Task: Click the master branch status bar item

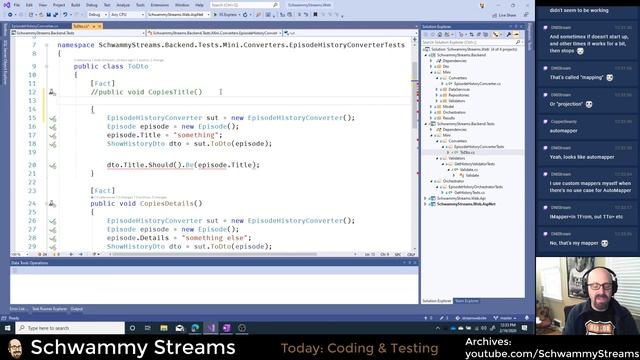Action: [x=504, y=318]
